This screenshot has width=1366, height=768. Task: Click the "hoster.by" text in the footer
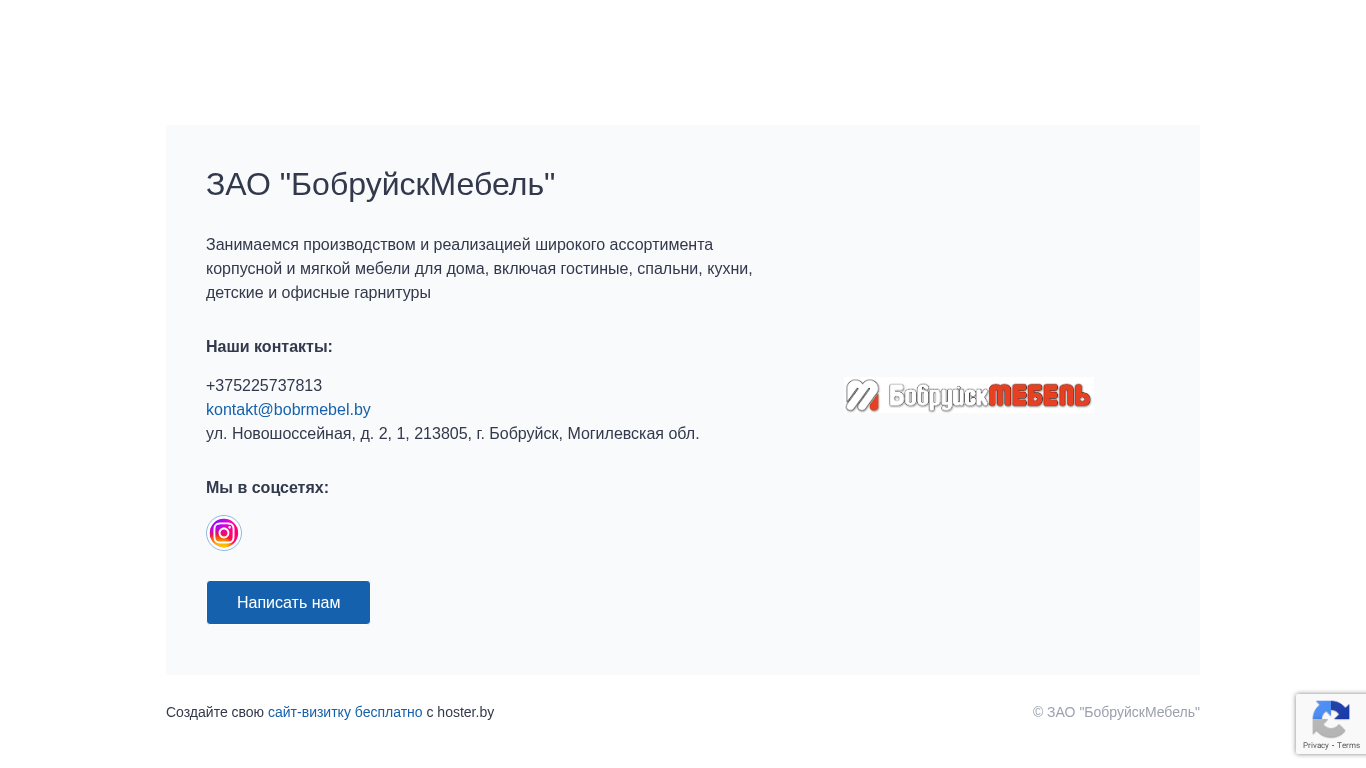[x=465, y=712]
